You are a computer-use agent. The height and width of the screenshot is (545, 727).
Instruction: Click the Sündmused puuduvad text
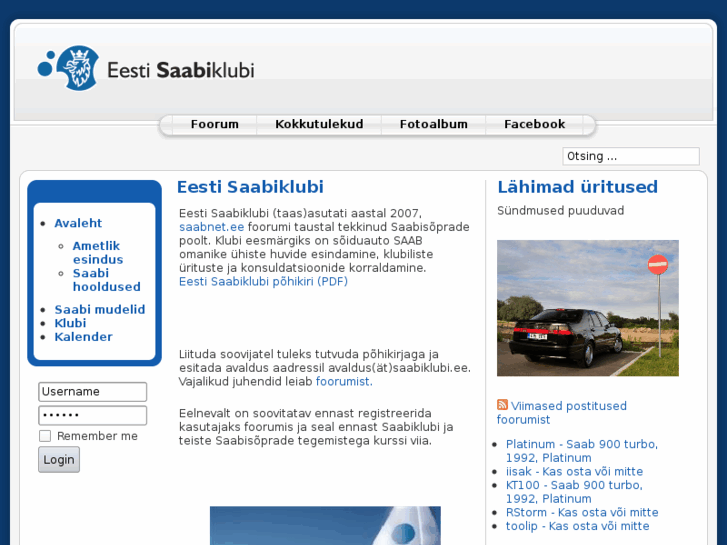pos(561,211)
